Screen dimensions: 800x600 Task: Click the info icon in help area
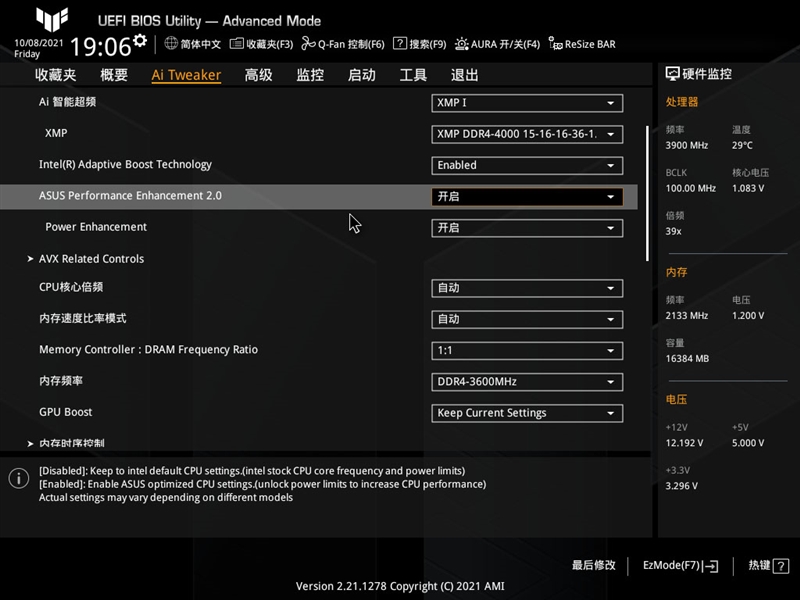pyautogui.click(x=19, y=478)
